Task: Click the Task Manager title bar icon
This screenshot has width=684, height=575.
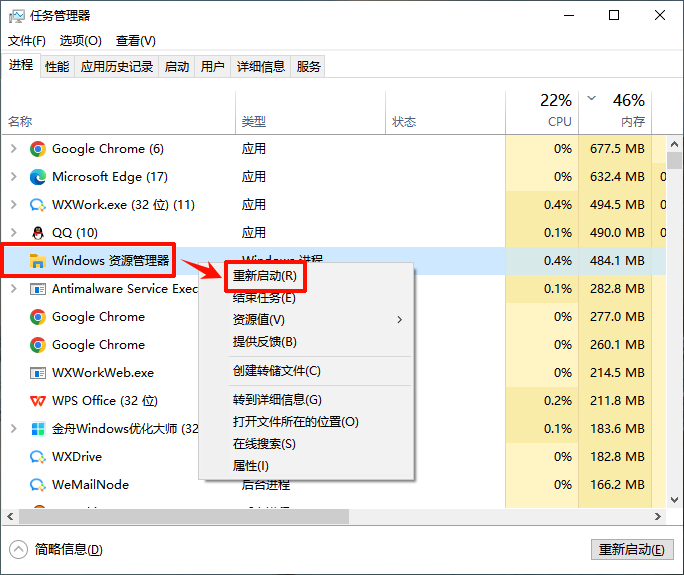Action: click(x=17, y=16)
